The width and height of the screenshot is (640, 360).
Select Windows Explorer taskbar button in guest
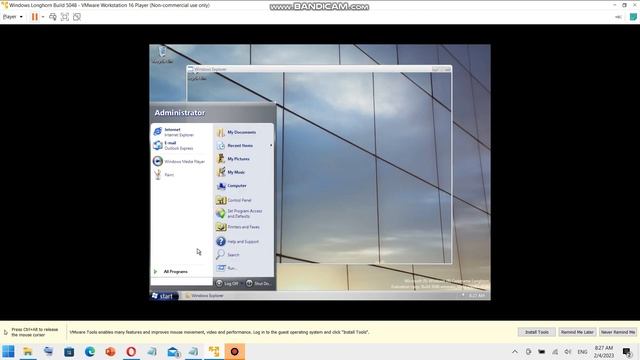point(204,296)
